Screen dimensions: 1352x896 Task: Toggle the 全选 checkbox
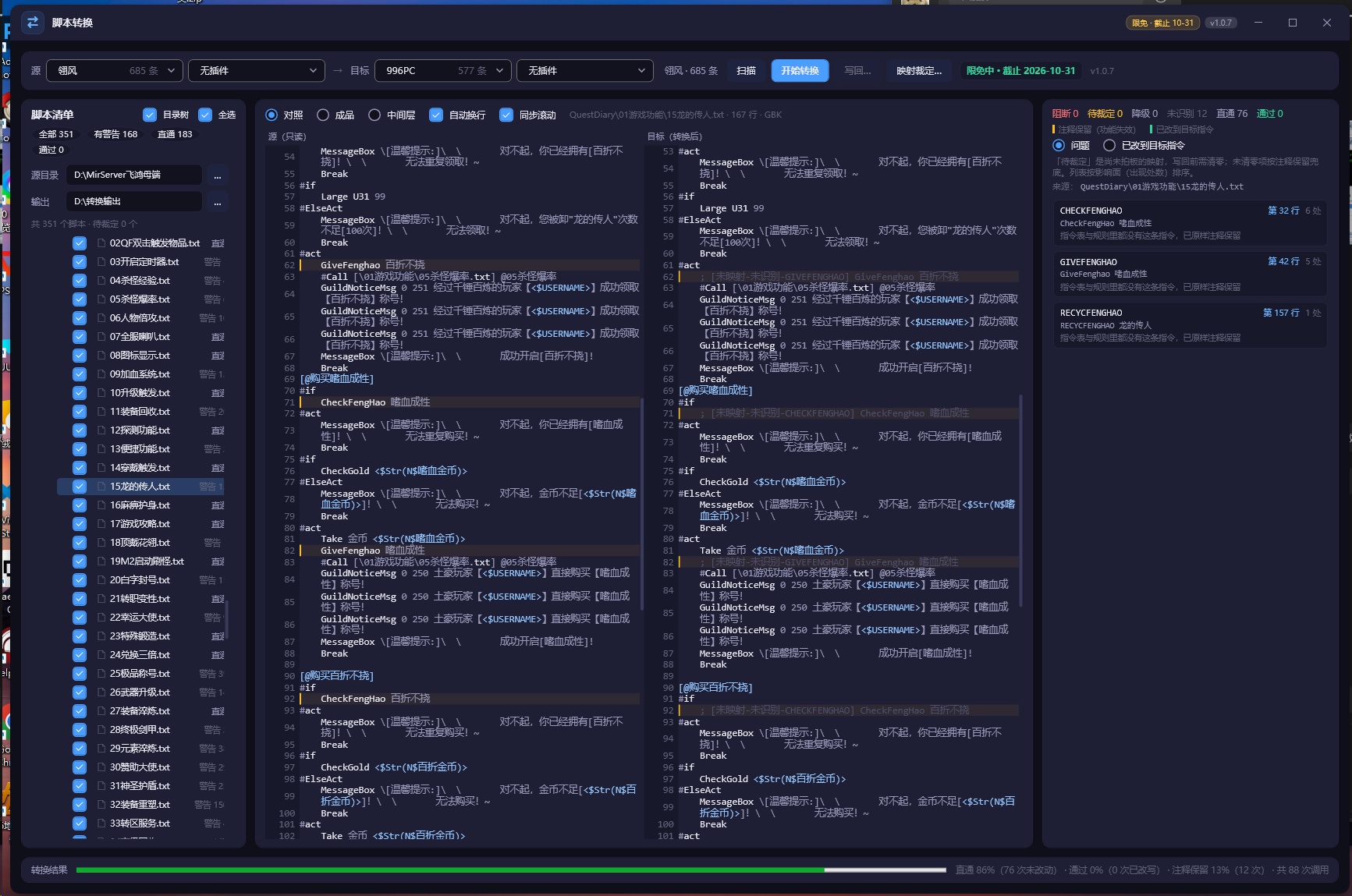(205, 115)
